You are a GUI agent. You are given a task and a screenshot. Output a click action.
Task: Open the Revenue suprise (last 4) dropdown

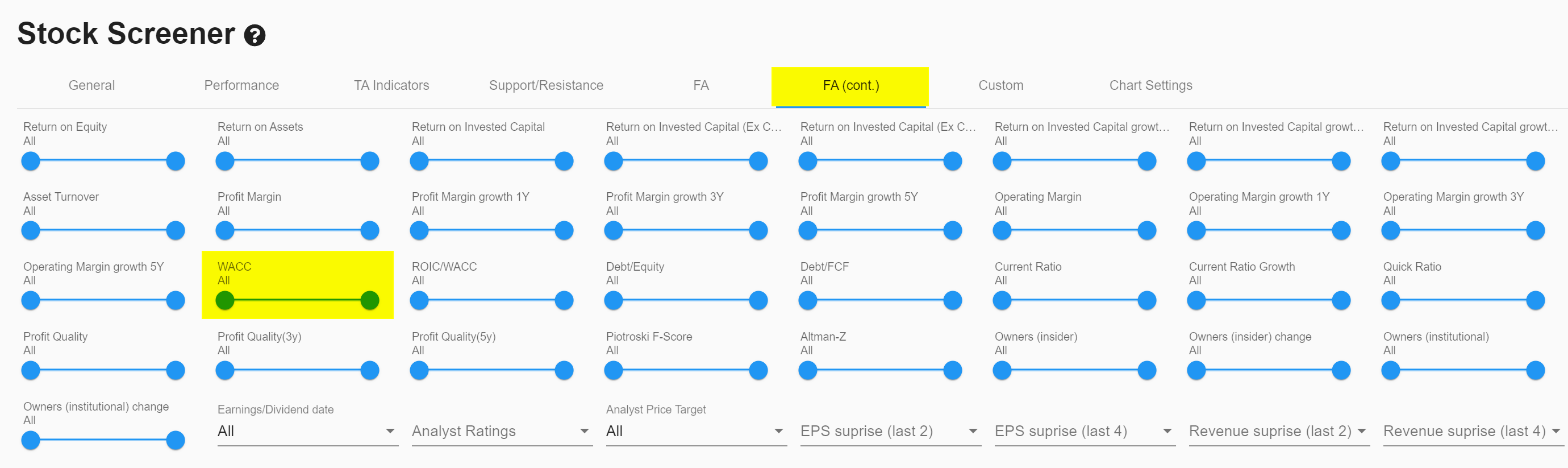1472,432
